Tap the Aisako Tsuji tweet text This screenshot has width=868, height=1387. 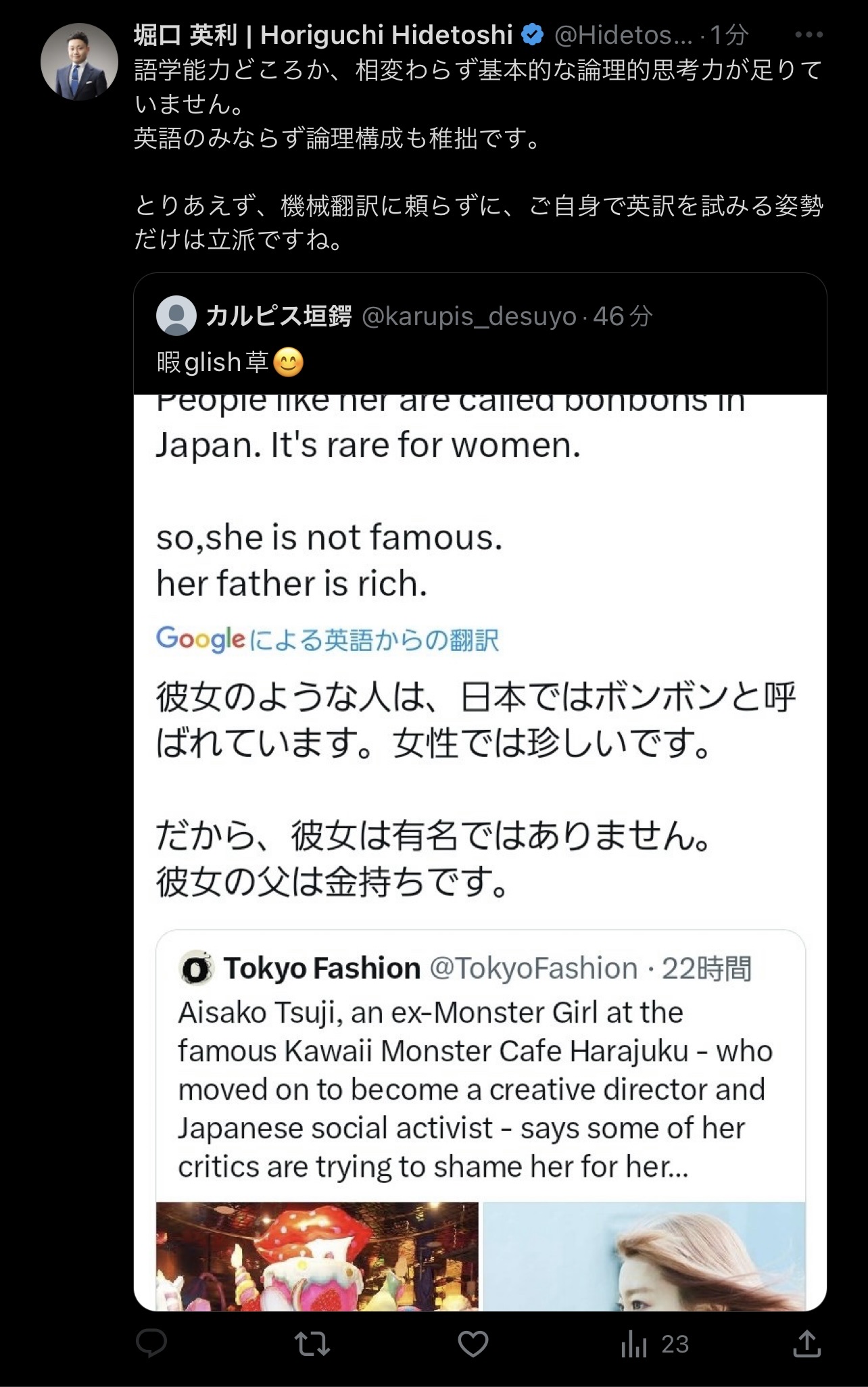click(475, 1090)
